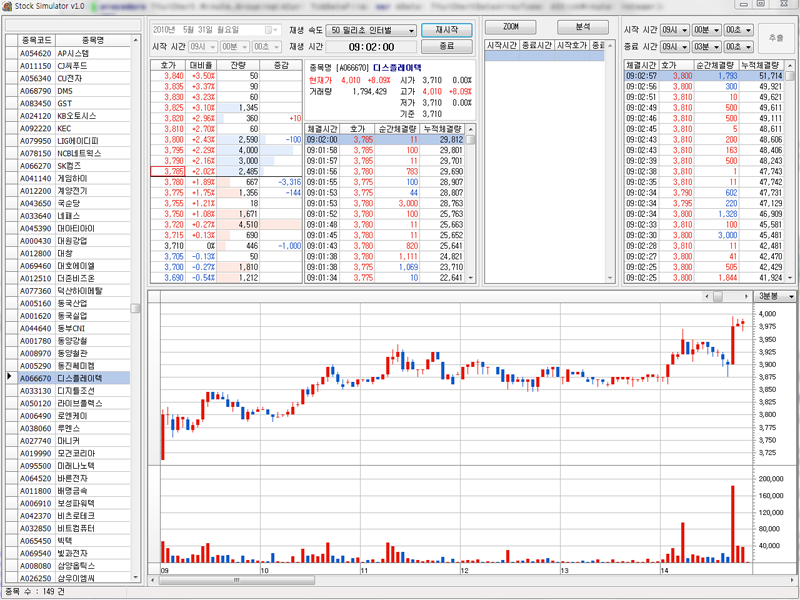Click the 추출 button
This screenshot has width=800, height=600.
click(x=776, y=38)
